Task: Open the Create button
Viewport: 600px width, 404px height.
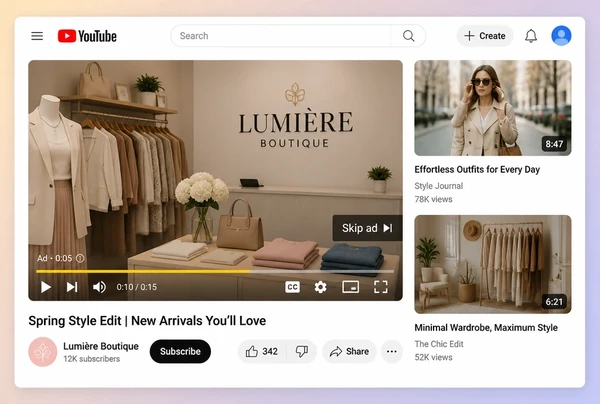Action: pyautogui.click(x=484, y=36)
